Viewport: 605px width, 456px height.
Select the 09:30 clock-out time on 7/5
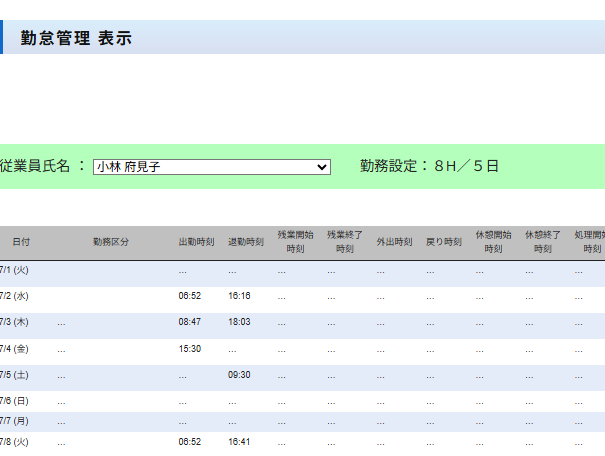(x=239, y=375)
